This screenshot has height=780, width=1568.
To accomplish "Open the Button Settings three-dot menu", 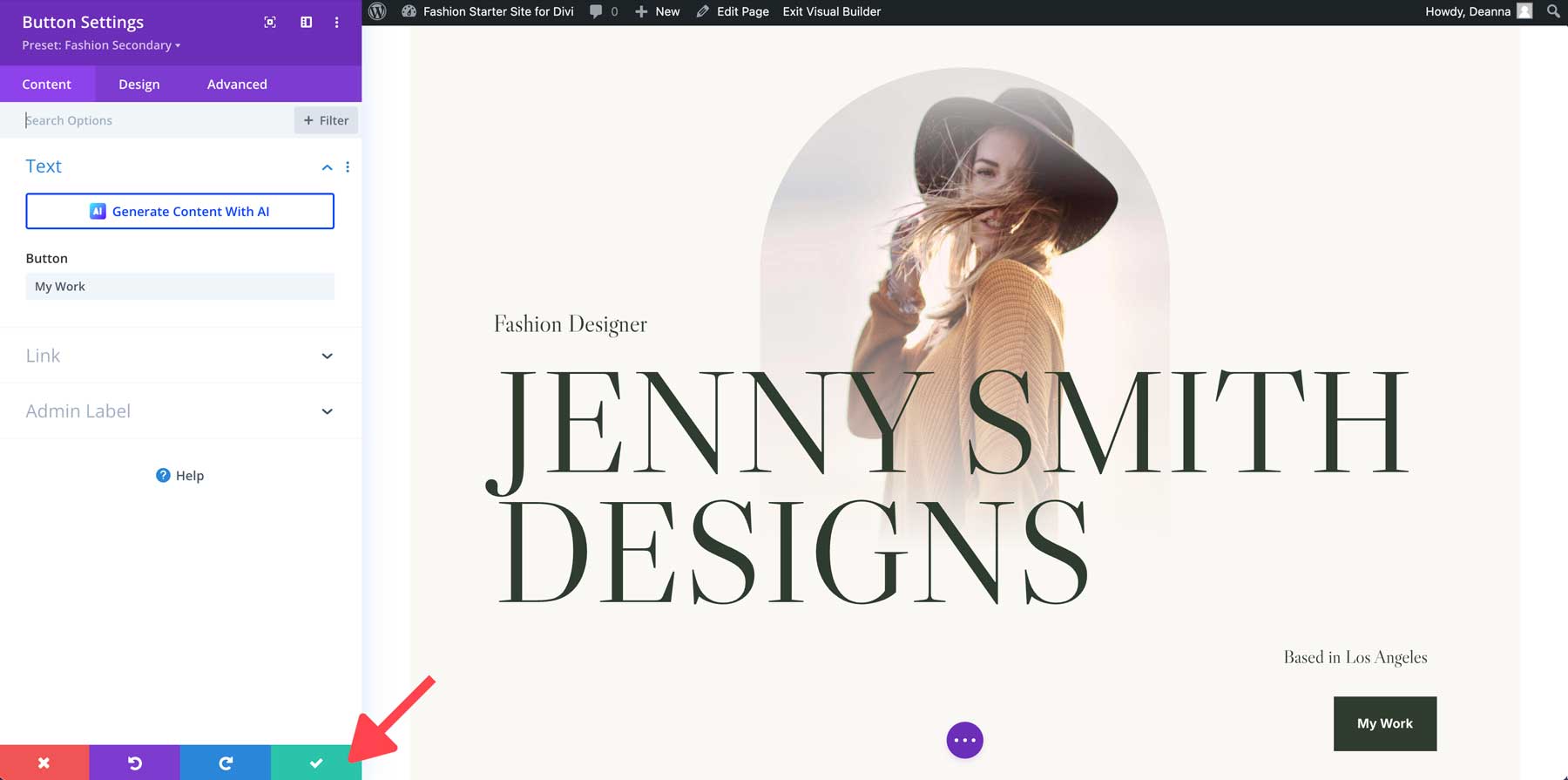I will 336,22.
